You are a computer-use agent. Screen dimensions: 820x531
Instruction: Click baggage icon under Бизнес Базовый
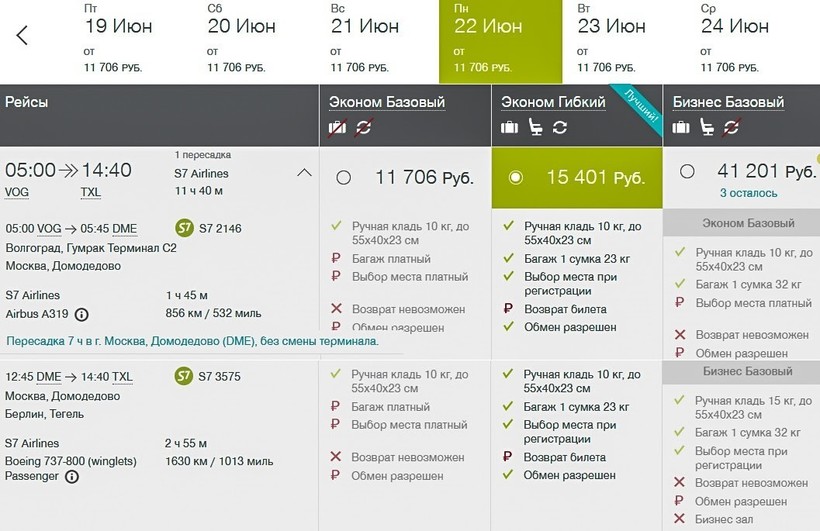point(682,127)
